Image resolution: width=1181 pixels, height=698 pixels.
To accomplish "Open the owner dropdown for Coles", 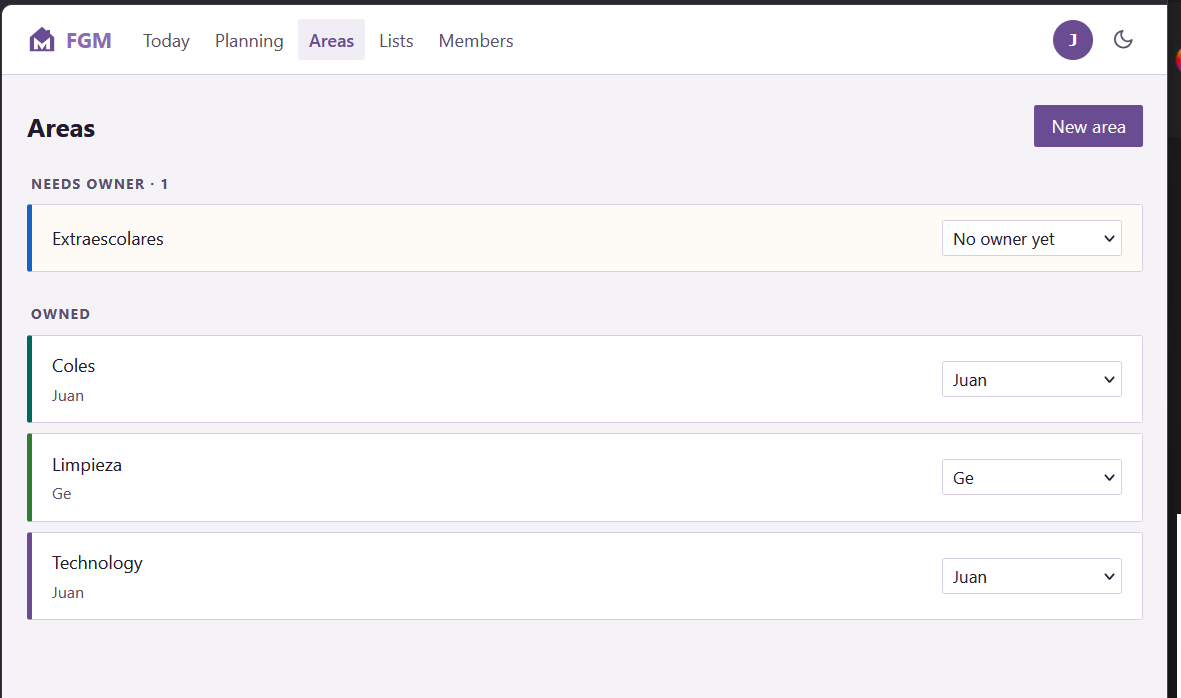I will pos(1031,379).
